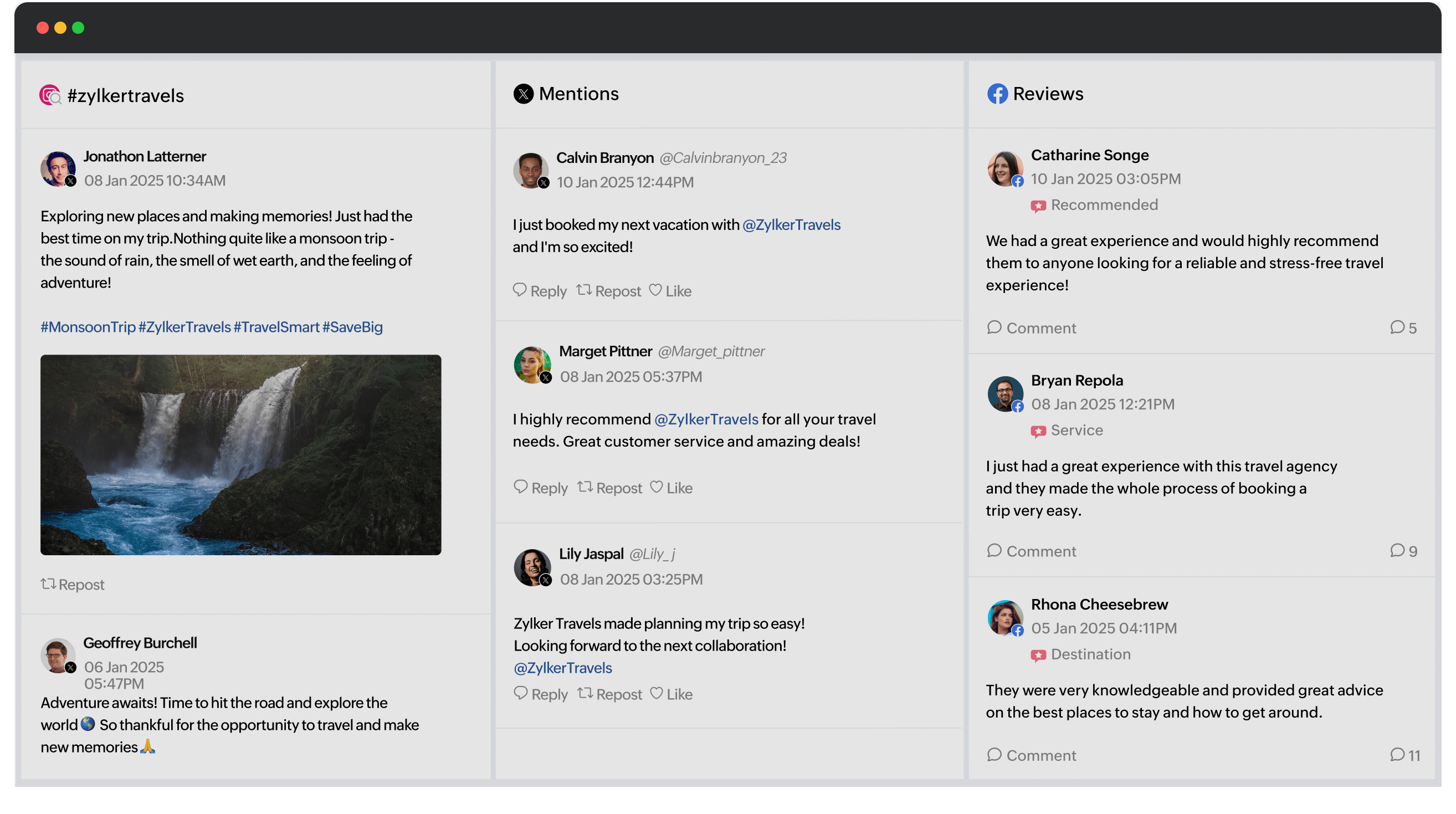The width and height of the screenshot is (1456, 814).
Task: Click the Facebook icon beside Reviews heading
Action: [x=998, y=94]
